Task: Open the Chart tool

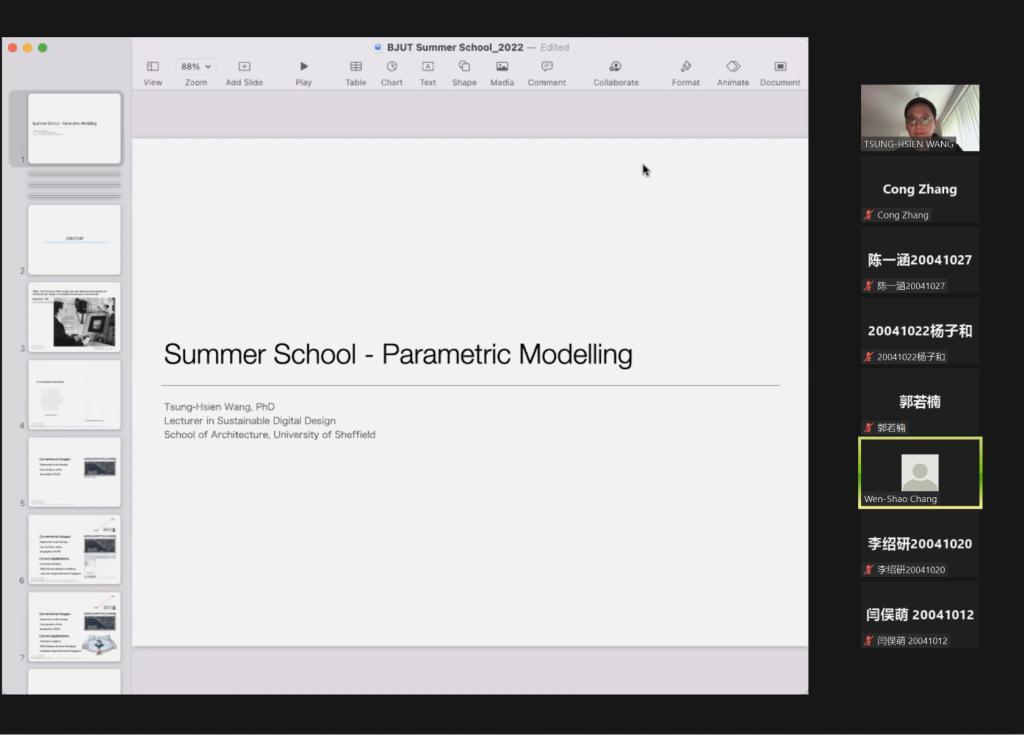Action: [392, 67]
